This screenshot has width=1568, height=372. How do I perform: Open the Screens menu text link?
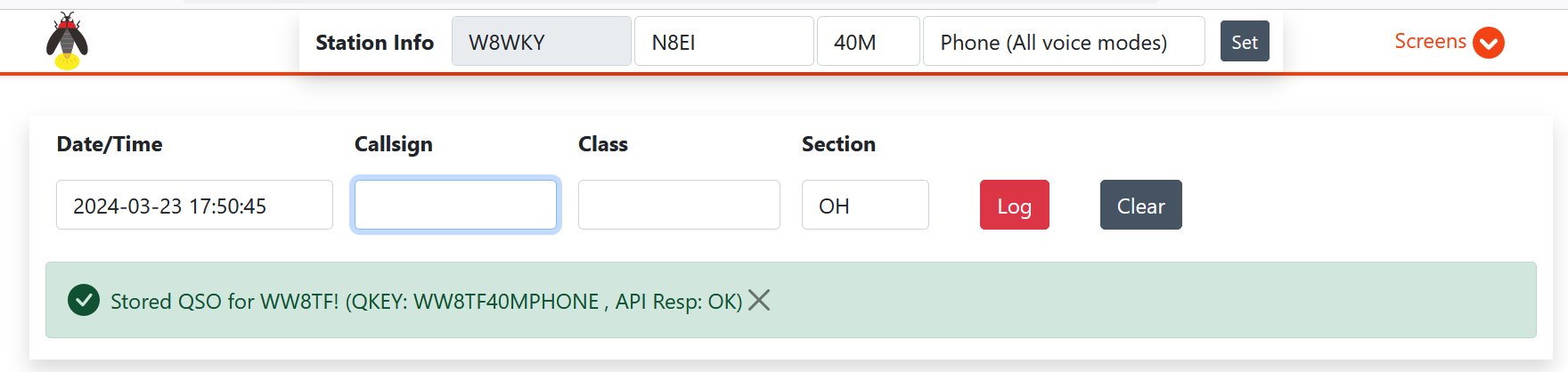(x=1429, y=42)
